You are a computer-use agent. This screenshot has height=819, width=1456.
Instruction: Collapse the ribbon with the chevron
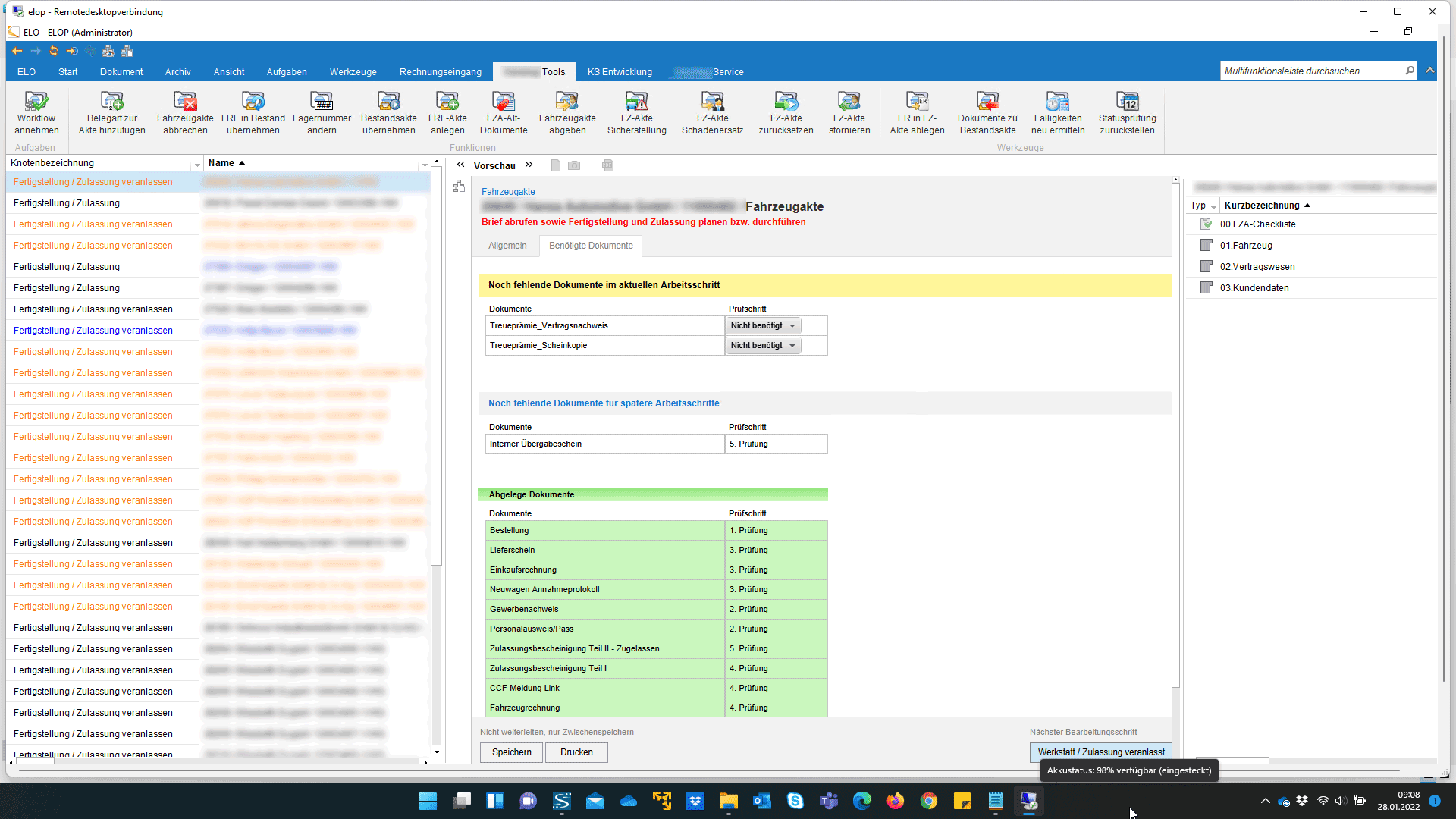pyautogui.click(x=1430, y=71)
